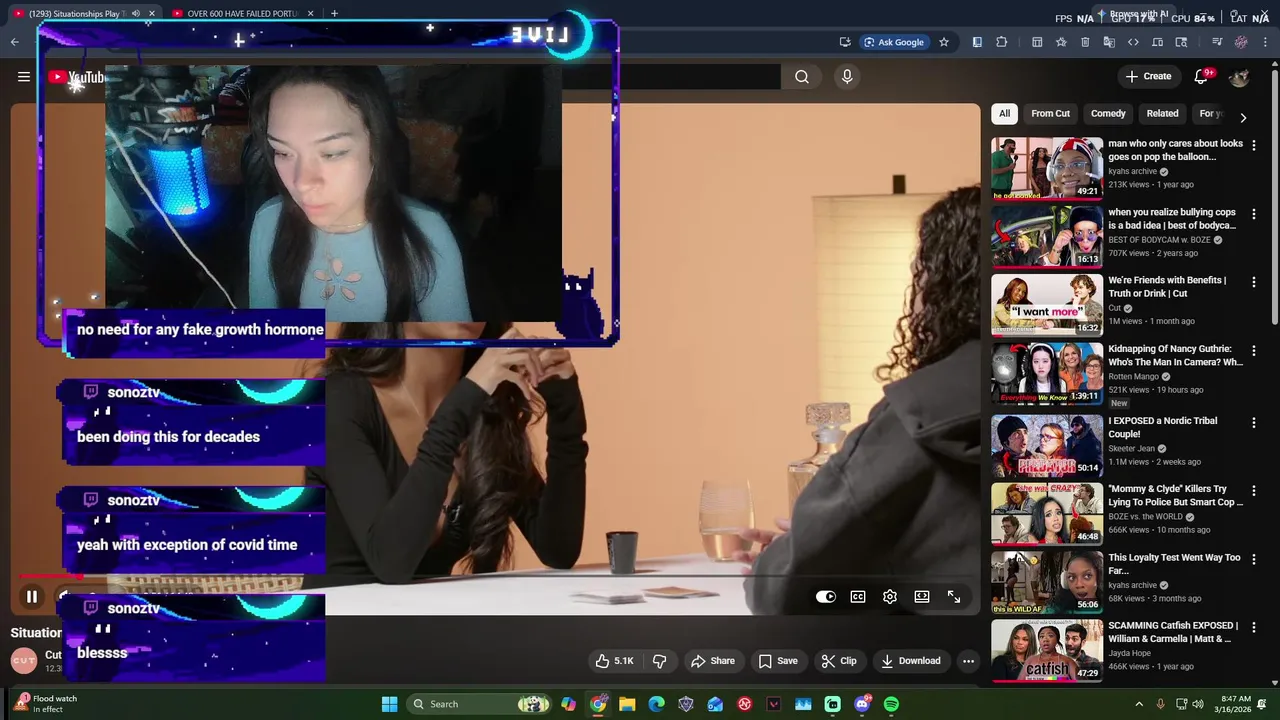Screen dimensions: 1280x720
Task: Select the From Cut filter chip
Action: coord(1050,114)
